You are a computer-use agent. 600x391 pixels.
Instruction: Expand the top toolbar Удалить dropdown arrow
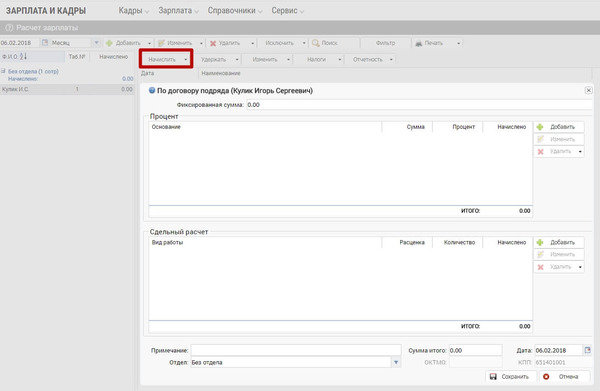point(252,43)
